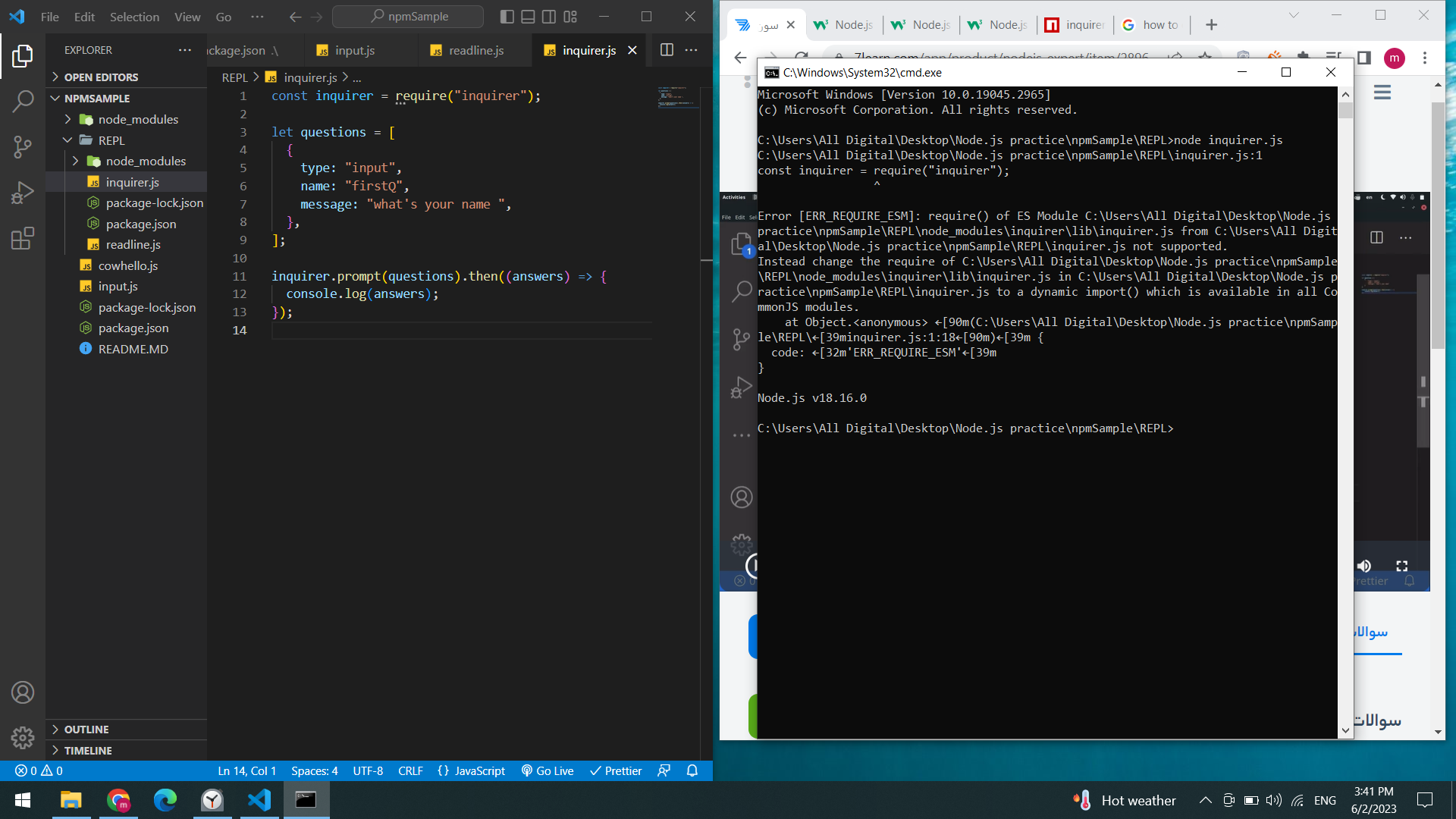Open Chrome profile avatar 'm'
Image resolution: width=1456 pixels, height=819 pixels.
(1394, 58)
